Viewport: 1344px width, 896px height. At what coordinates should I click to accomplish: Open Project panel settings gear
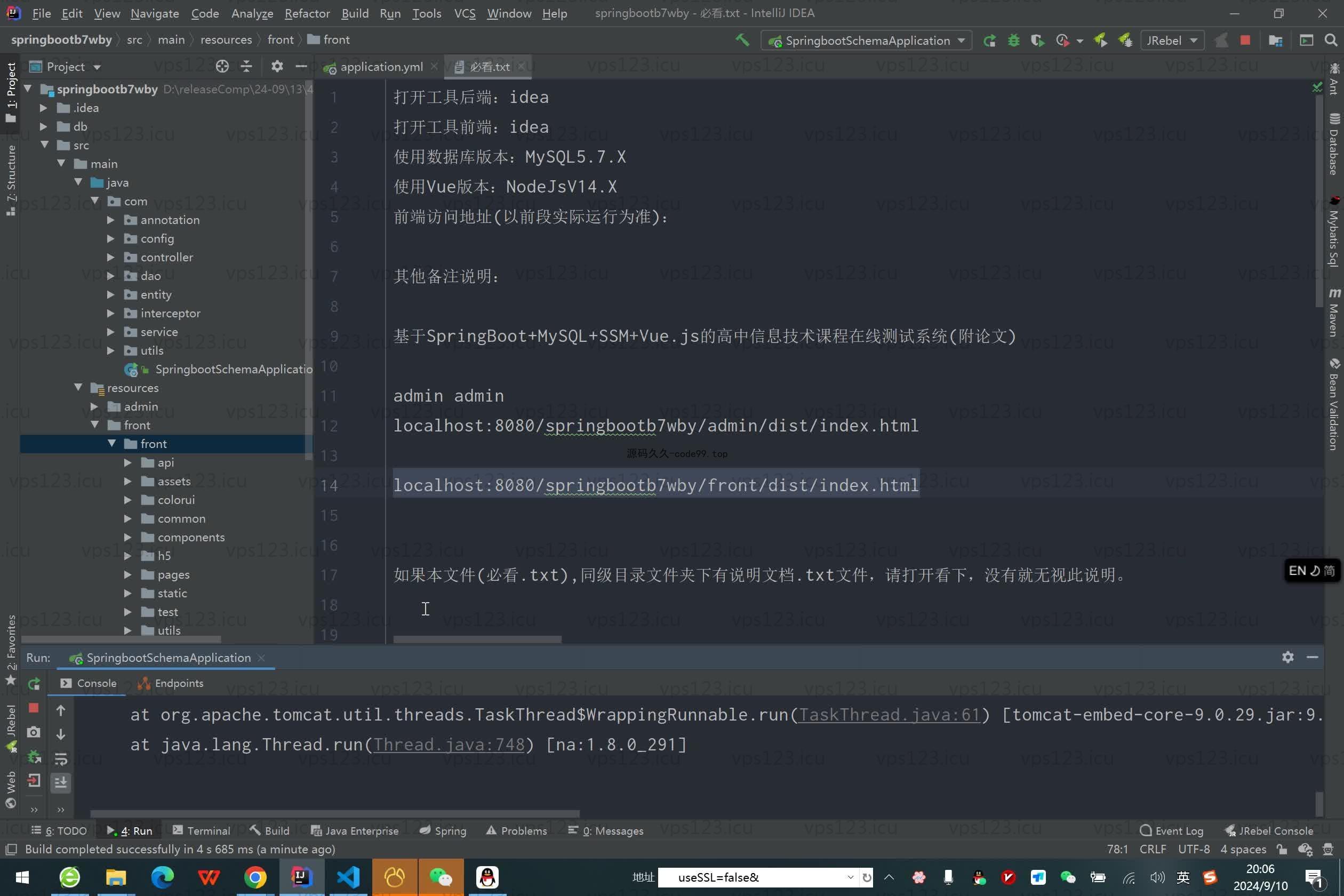click(x=277, y=67)
